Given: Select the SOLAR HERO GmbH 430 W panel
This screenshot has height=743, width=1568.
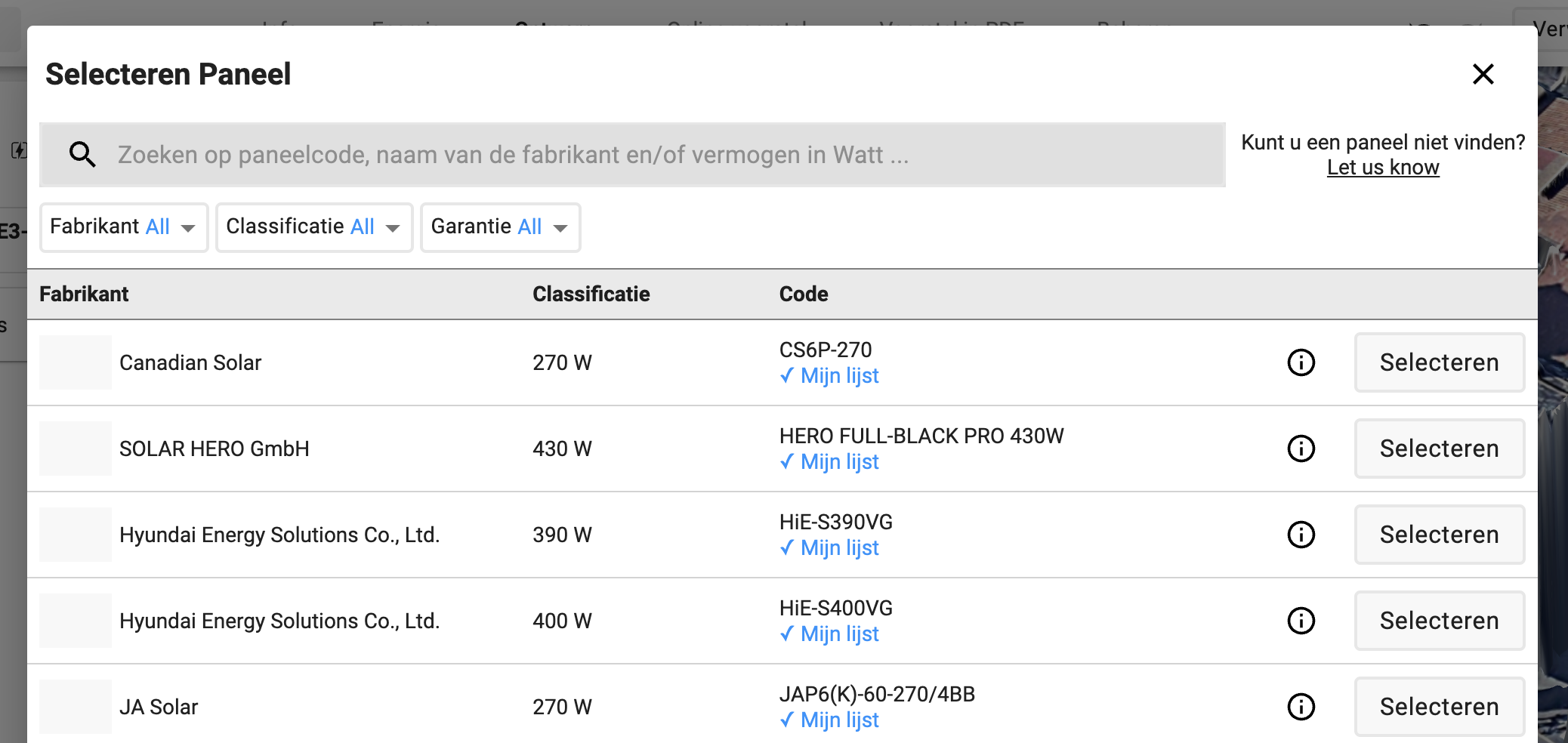Looking at the screenshot, I should (x=1439, y=449).
